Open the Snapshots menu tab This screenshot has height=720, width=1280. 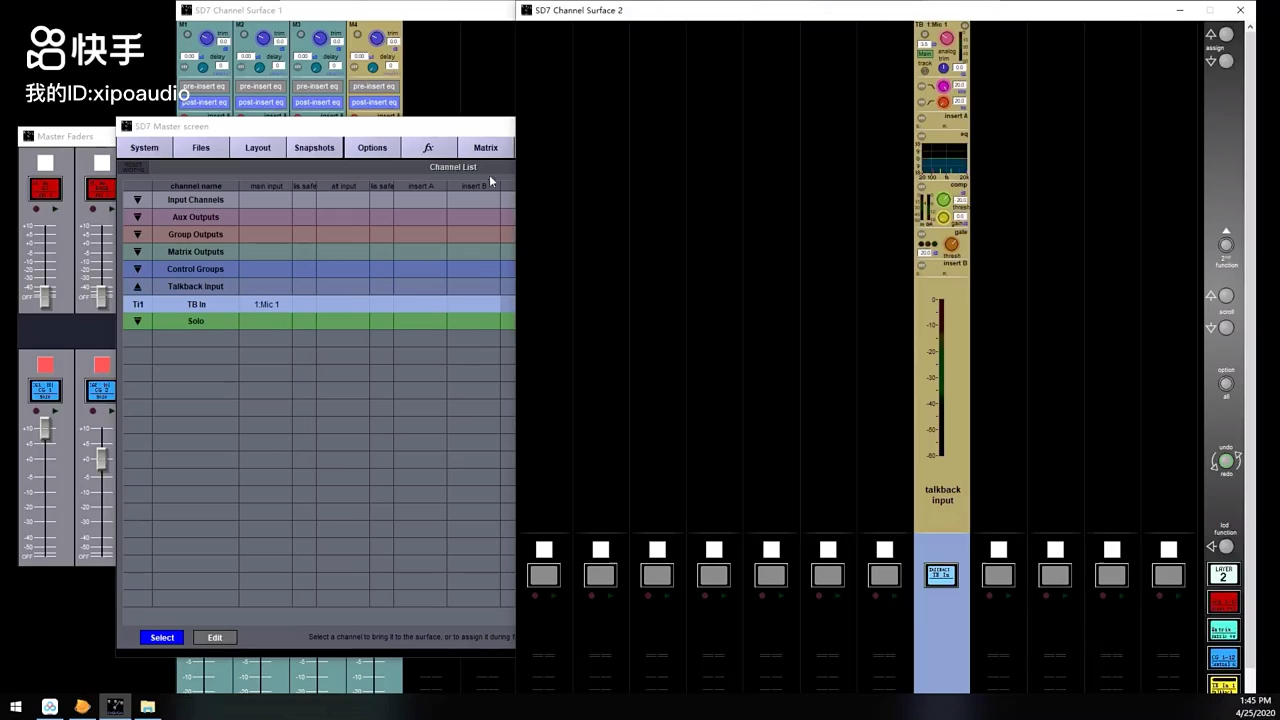[314, 148]
